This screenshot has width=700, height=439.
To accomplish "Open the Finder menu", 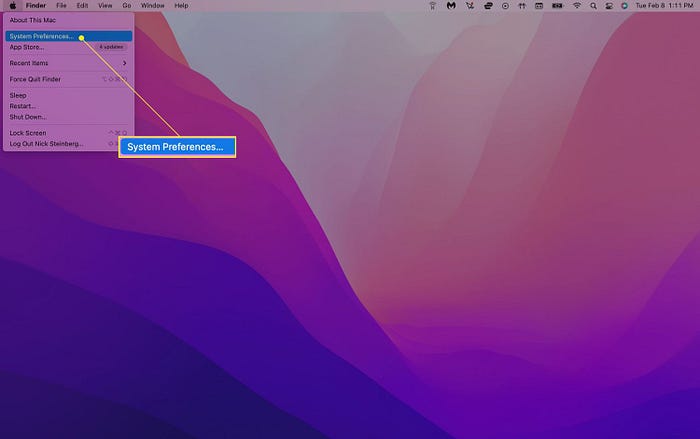I will point(36,6).
